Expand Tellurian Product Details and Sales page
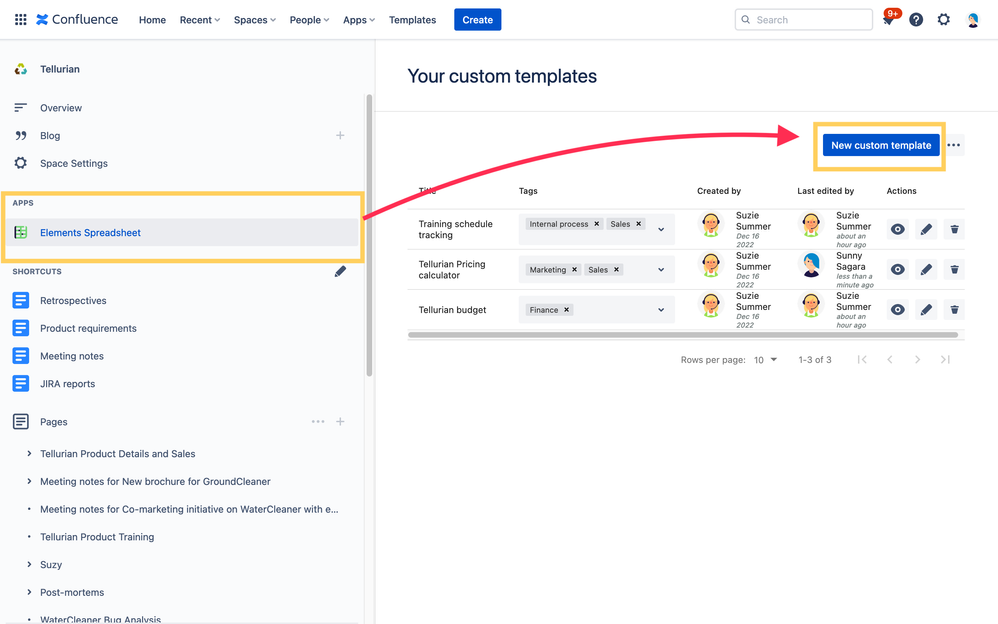This screenshot has height=624, width=998. coord(27,453)
